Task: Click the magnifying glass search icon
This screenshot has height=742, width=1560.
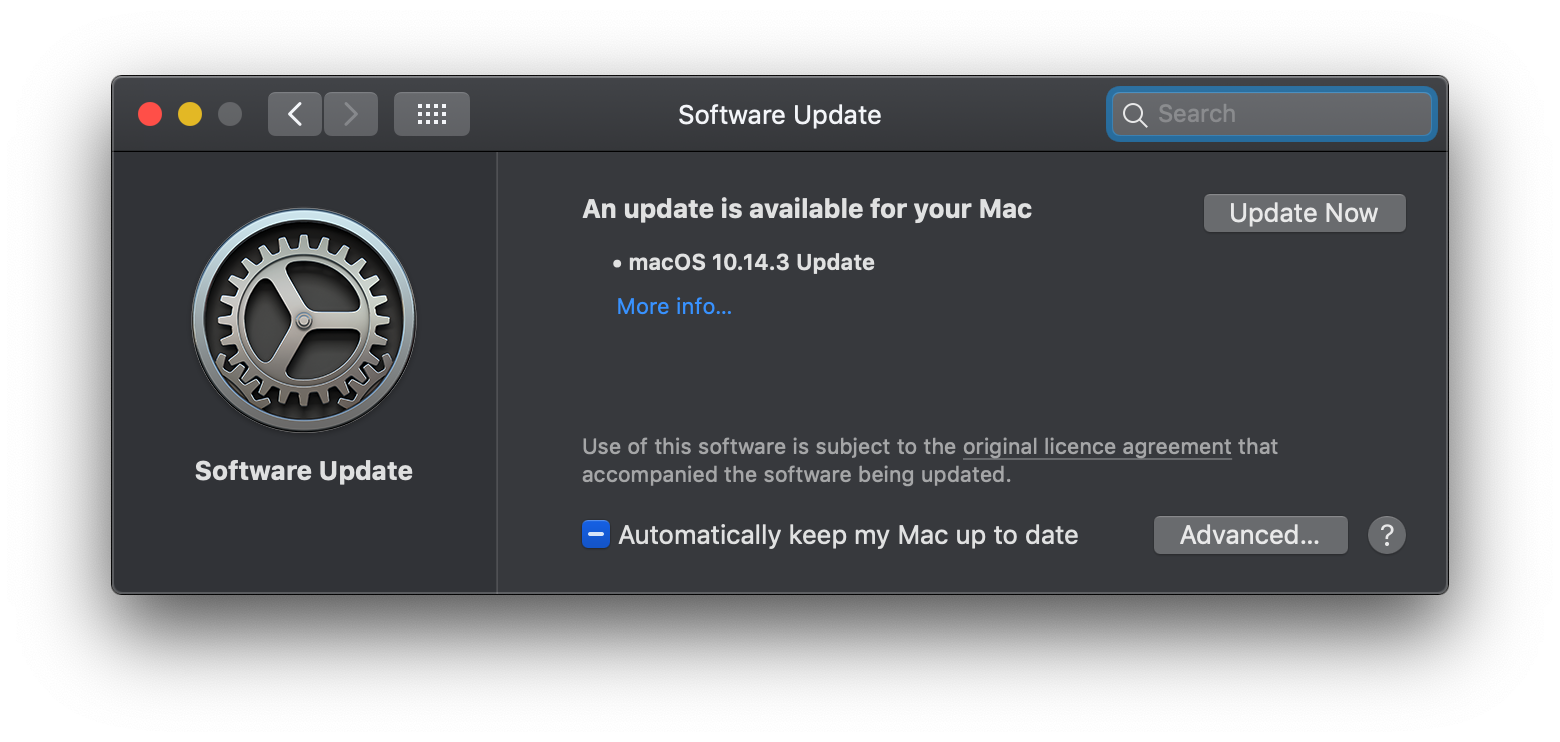Action: (x=1135, y=115)
